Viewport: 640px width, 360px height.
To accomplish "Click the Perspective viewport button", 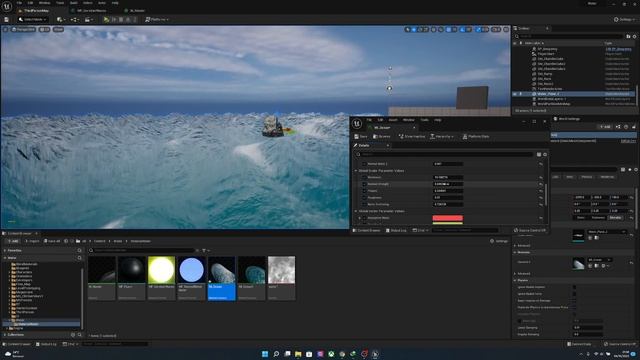I will pyautogui.click(x=23, y=29).
